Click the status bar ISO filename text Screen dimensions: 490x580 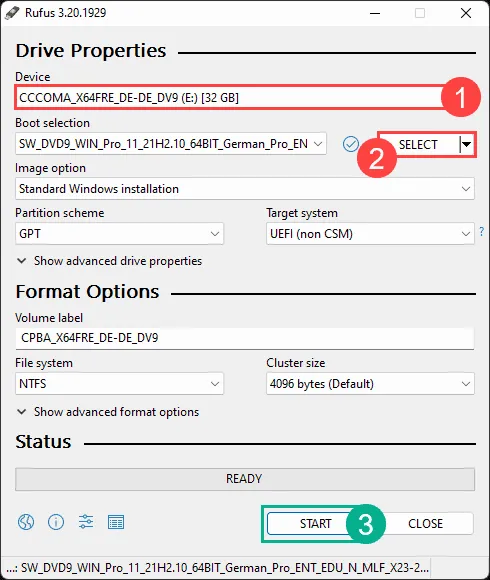tap(217, 568)
